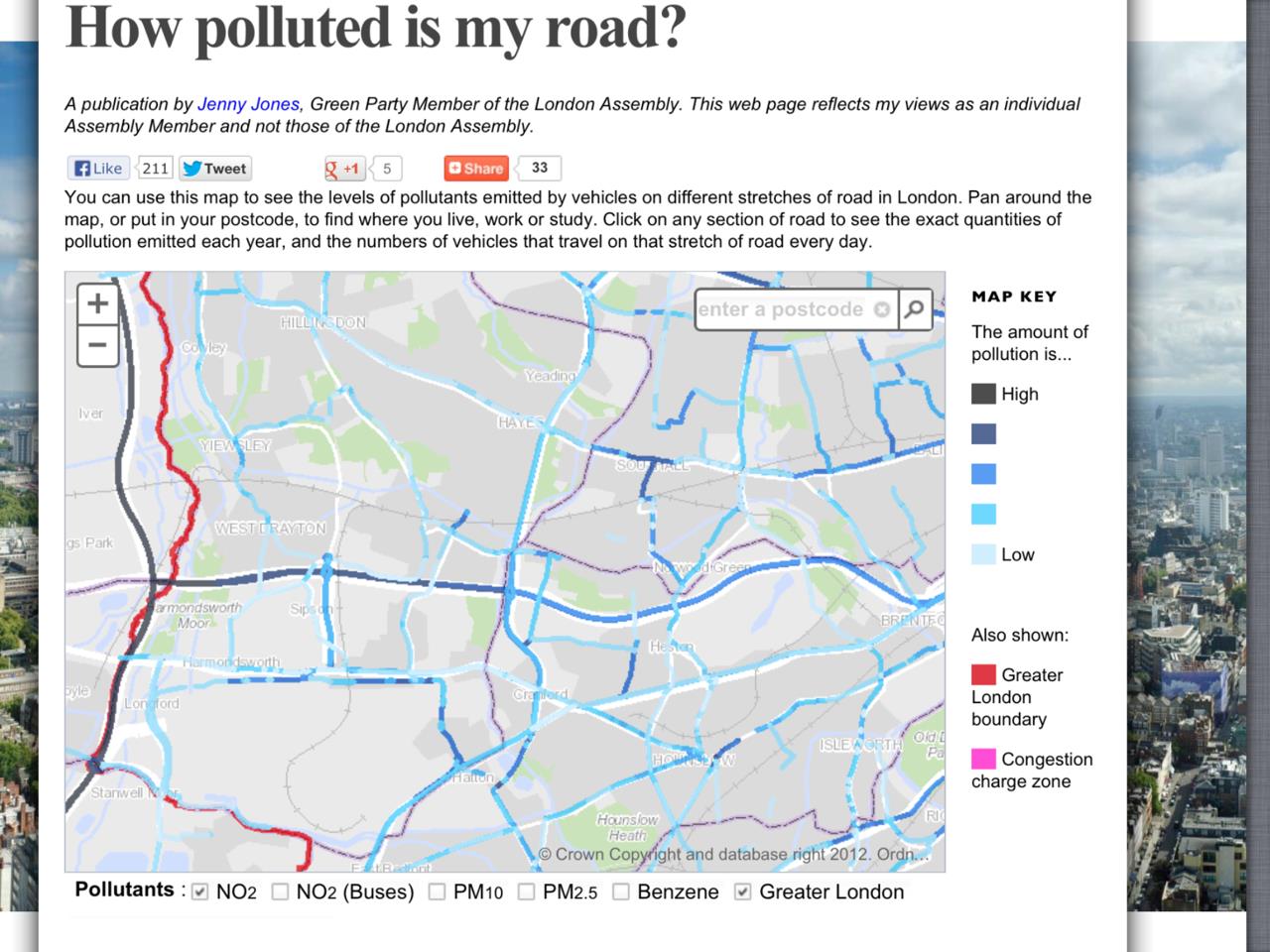Click the orange Share button

pyautogui.click(x=475, y=169)
